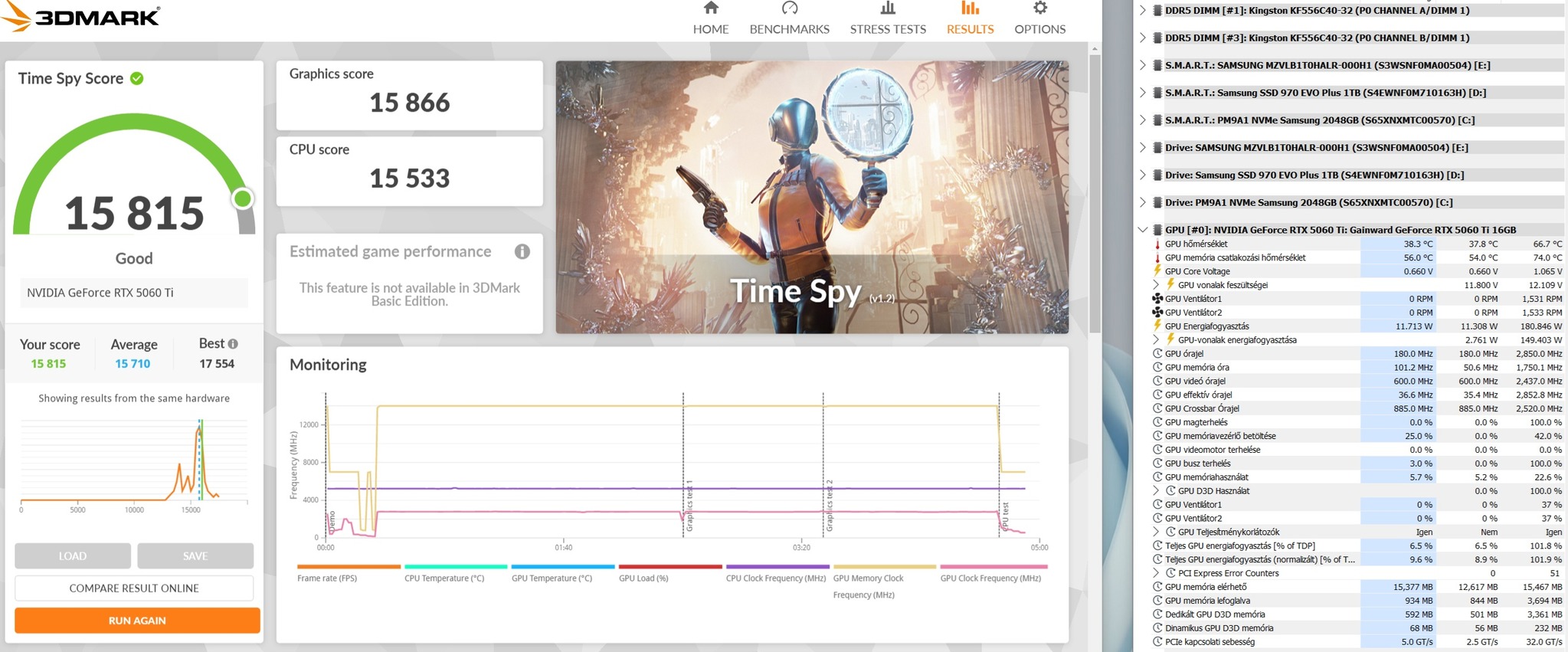Image resolution: width=1568 pixels, height=652 pixels.
Task: Toggle Frame rate (FPS) legend in Monitoring
Action: coord(348,574)
